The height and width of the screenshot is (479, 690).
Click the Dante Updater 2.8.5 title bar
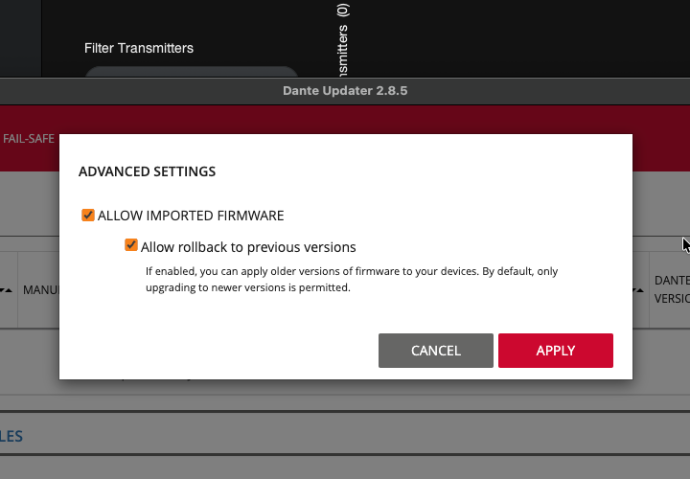[x=345, y=91]
